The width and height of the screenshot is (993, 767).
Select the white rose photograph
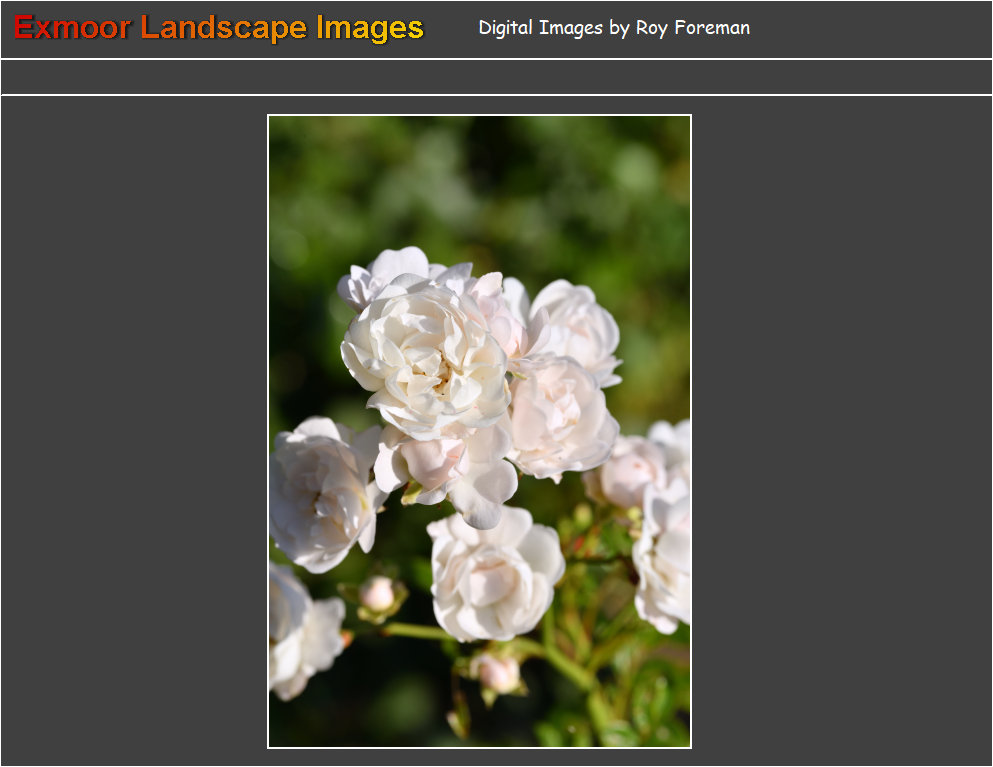480,430
